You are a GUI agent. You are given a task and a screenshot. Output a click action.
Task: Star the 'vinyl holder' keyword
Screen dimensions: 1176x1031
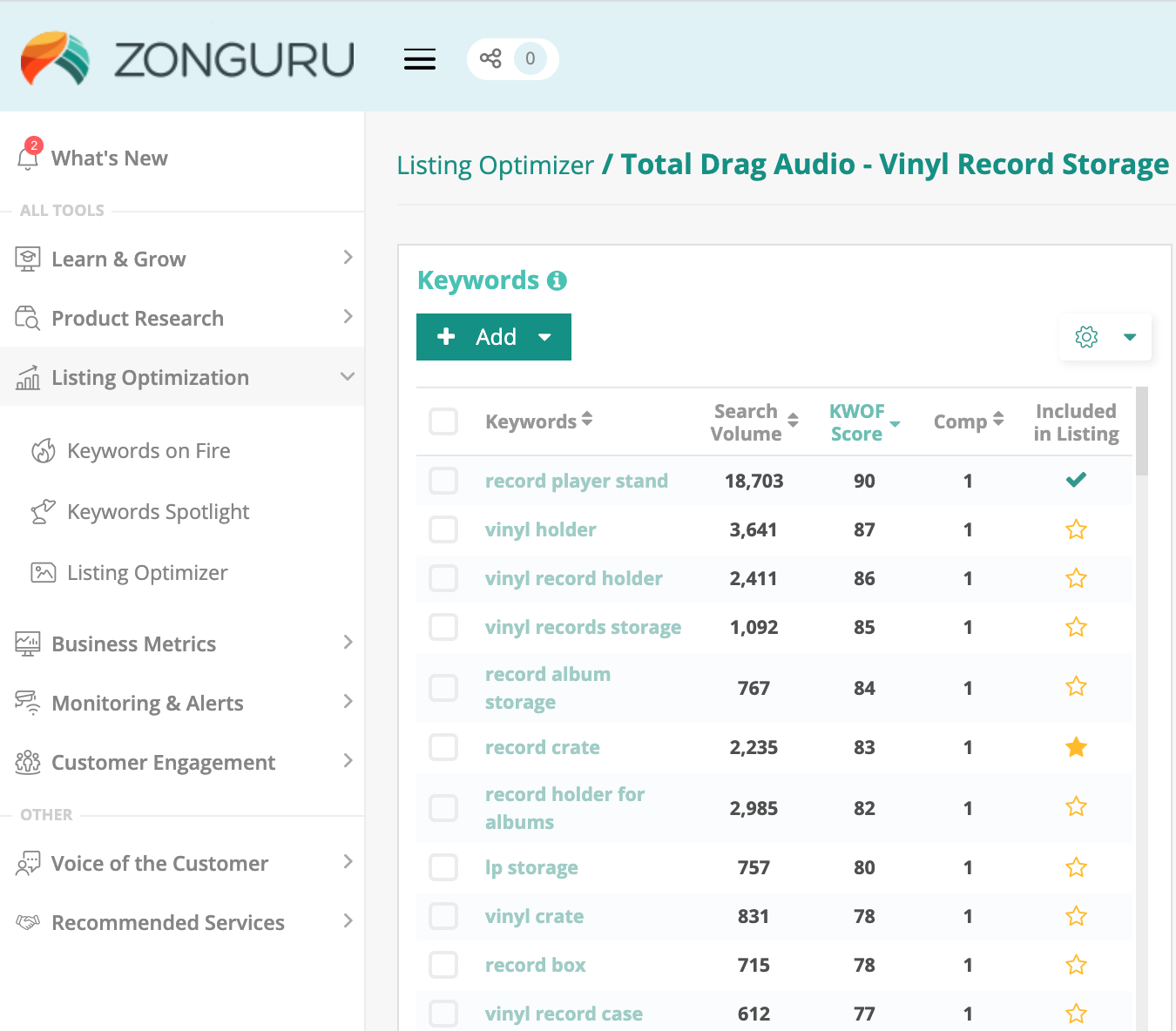[x=1076, y=529]
